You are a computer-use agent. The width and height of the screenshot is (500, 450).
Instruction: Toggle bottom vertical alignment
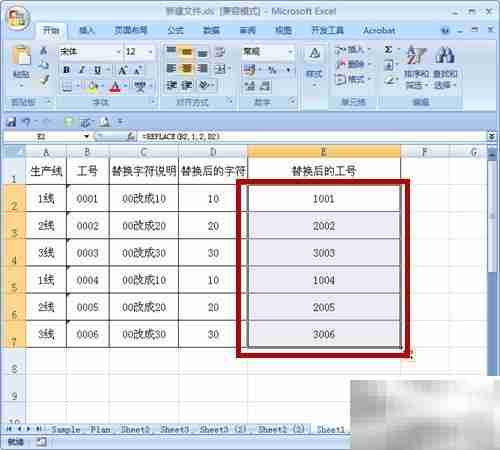click(x=202, y=52)
